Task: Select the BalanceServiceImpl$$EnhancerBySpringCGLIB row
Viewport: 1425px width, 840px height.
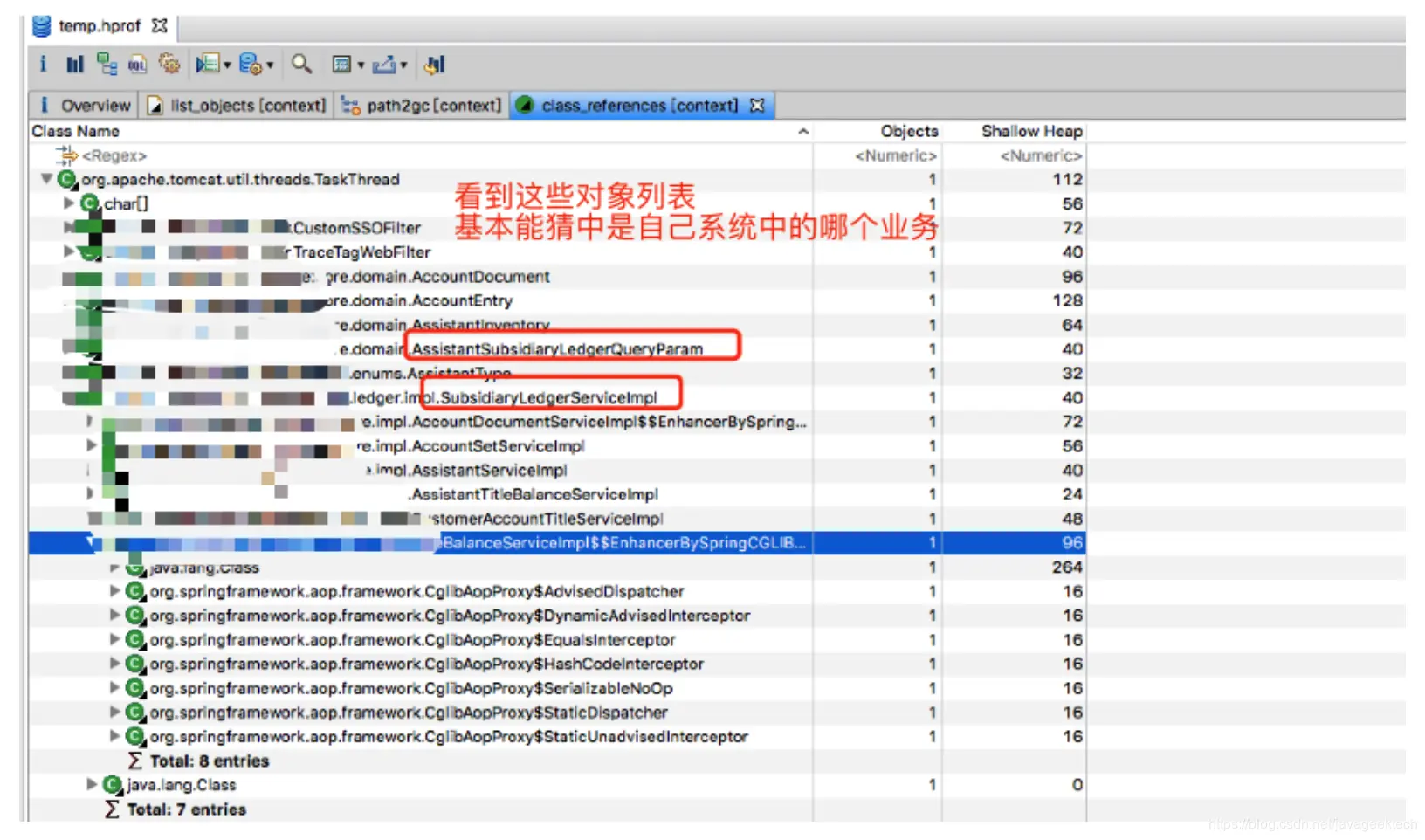Action: tap(559, 542)
